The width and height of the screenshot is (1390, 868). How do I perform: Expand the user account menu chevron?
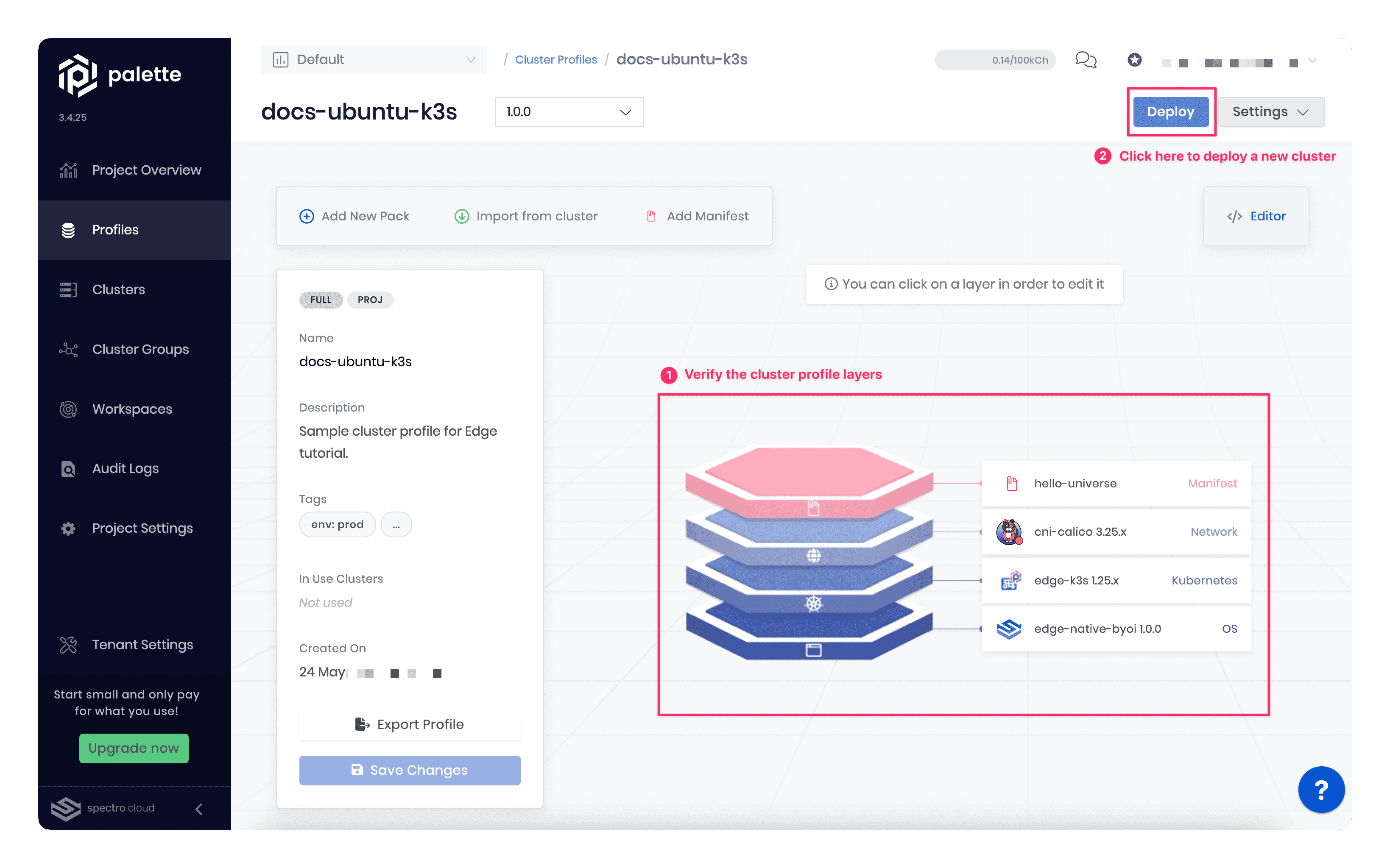pos(1312,61)
